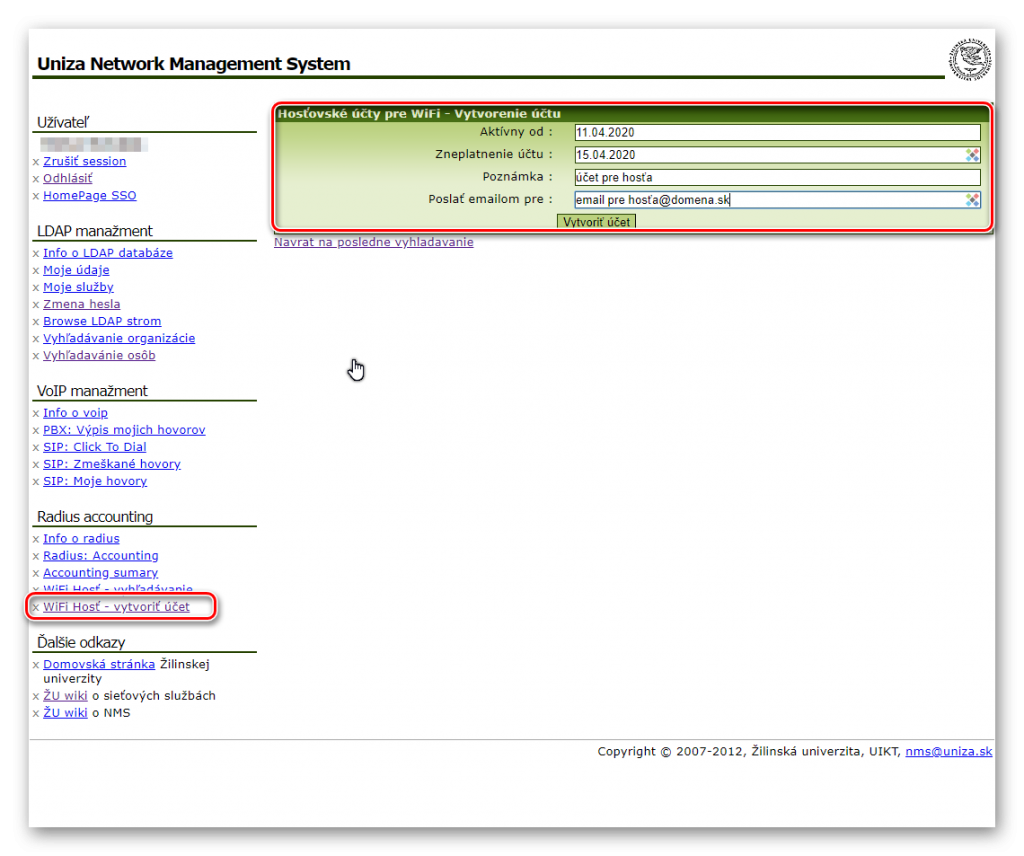Viewport: 1024px width, 856px height.
Task: Open Radius: Accounting link
Action: pyautogui.click(x=101, y=555)
